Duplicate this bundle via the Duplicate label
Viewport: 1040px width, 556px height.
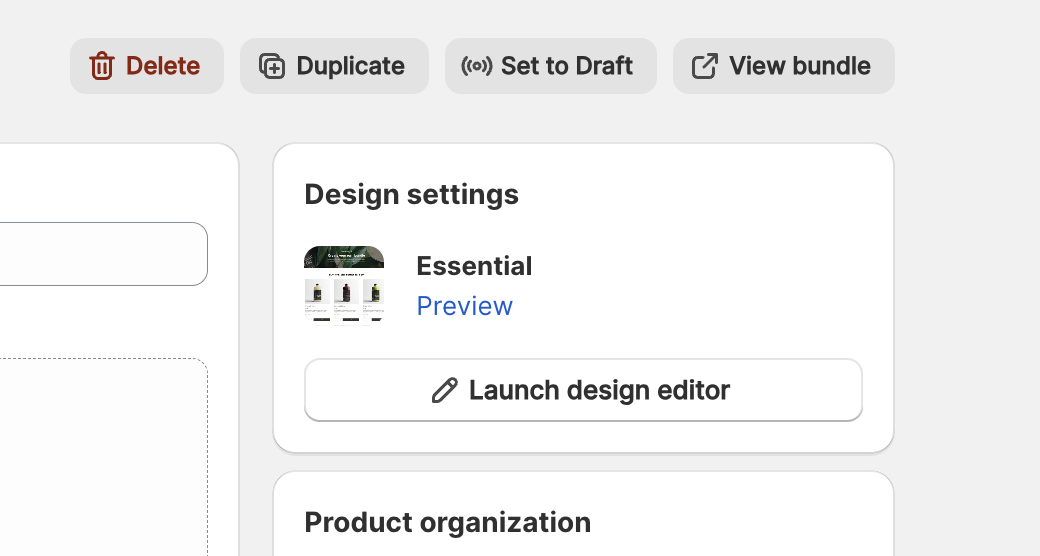point(350,66)
